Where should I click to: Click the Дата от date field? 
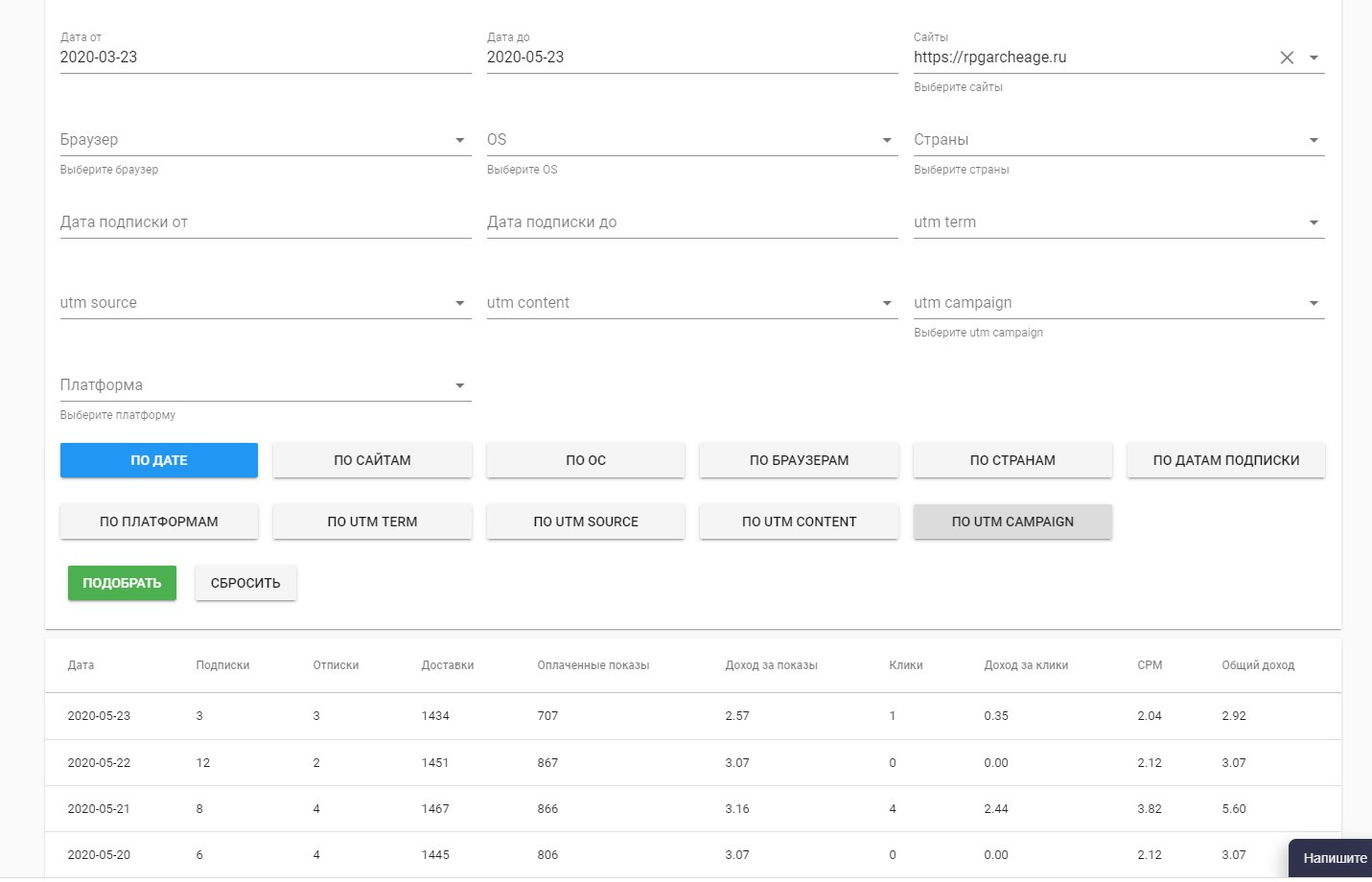point(265,58)
